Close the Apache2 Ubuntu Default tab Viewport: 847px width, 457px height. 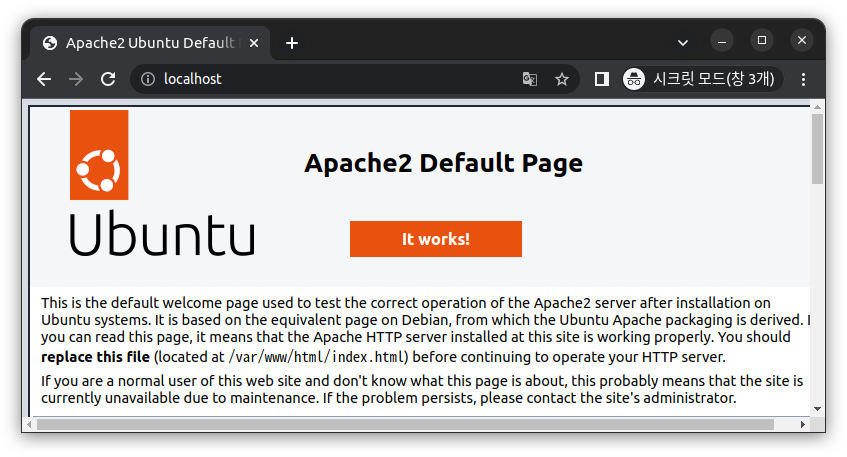[254, 43]
